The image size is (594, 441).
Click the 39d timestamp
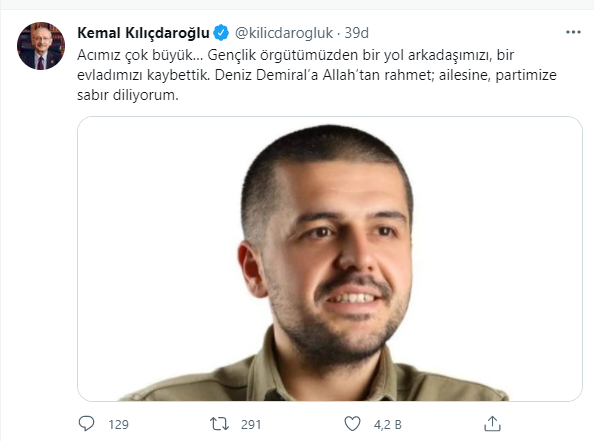[356, 33]
